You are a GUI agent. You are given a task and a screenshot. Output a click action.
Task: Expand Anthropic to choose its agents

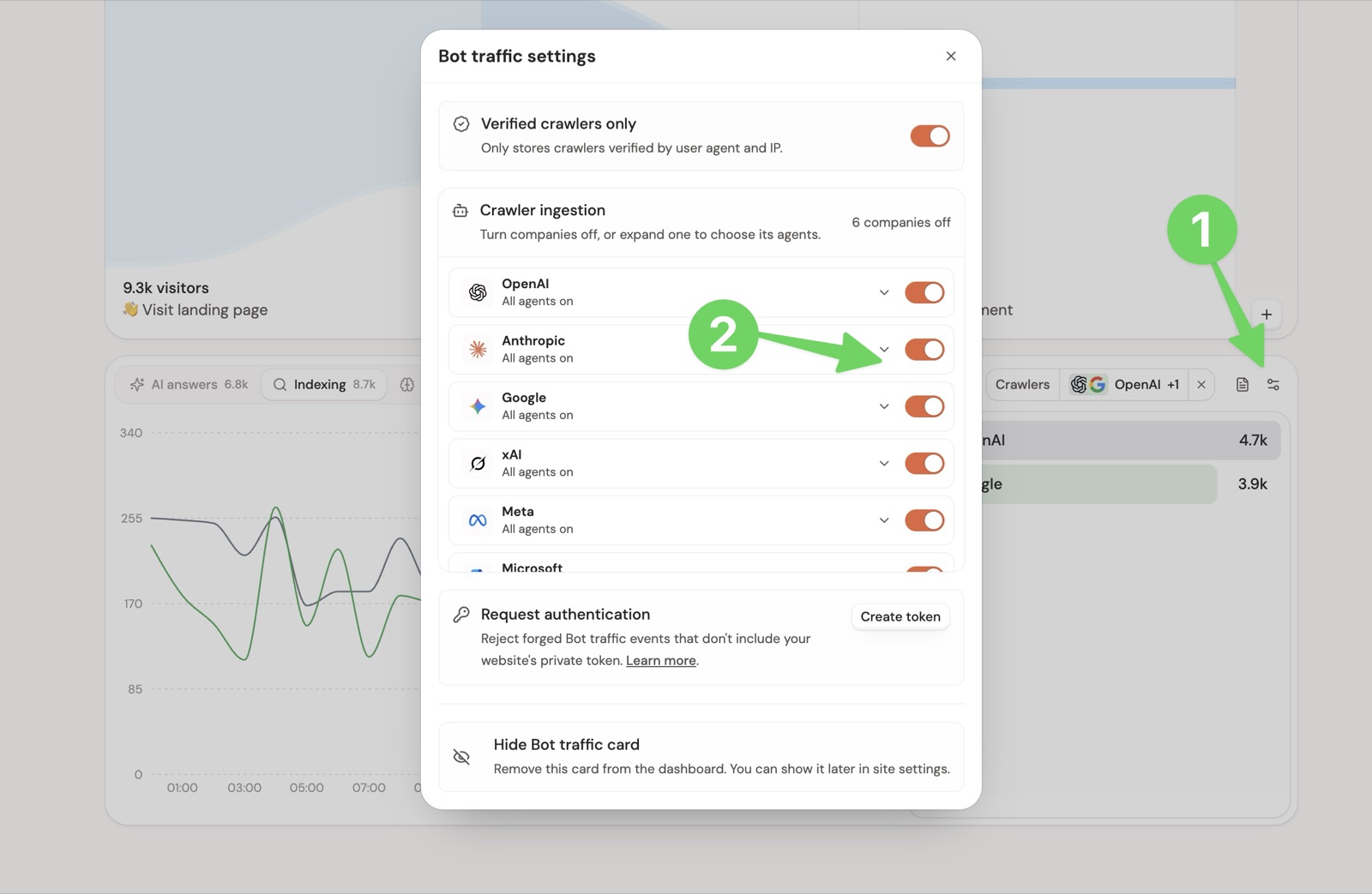pos(884,349)
